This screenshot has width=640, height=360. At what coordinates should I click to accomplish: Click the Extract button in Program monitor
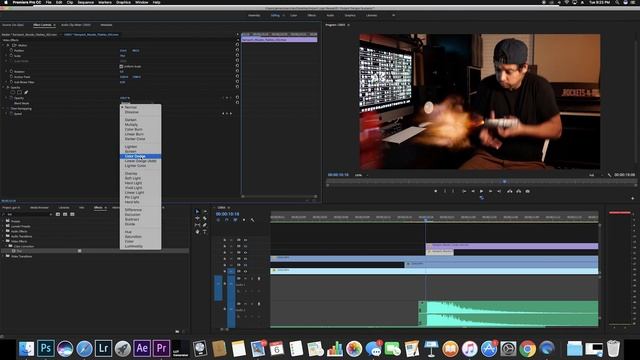518,191
